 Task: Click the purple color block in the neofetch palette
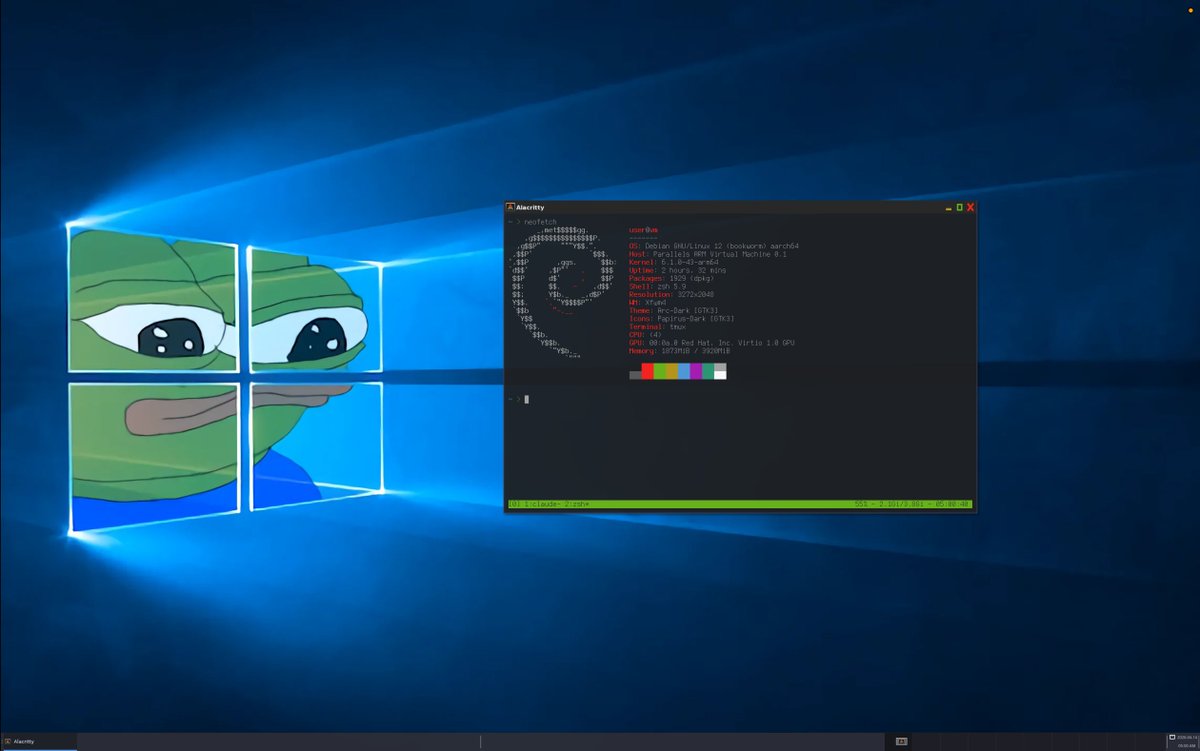[x=696, y=371]
